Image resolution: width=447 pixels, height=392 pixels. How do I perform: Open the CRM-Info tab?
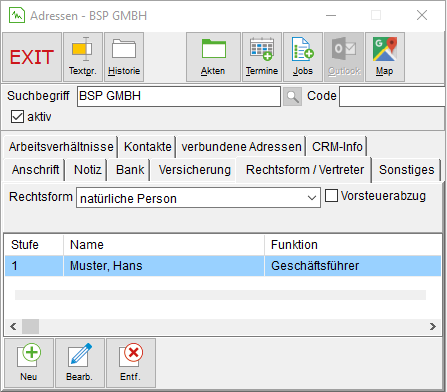(337, 147)
